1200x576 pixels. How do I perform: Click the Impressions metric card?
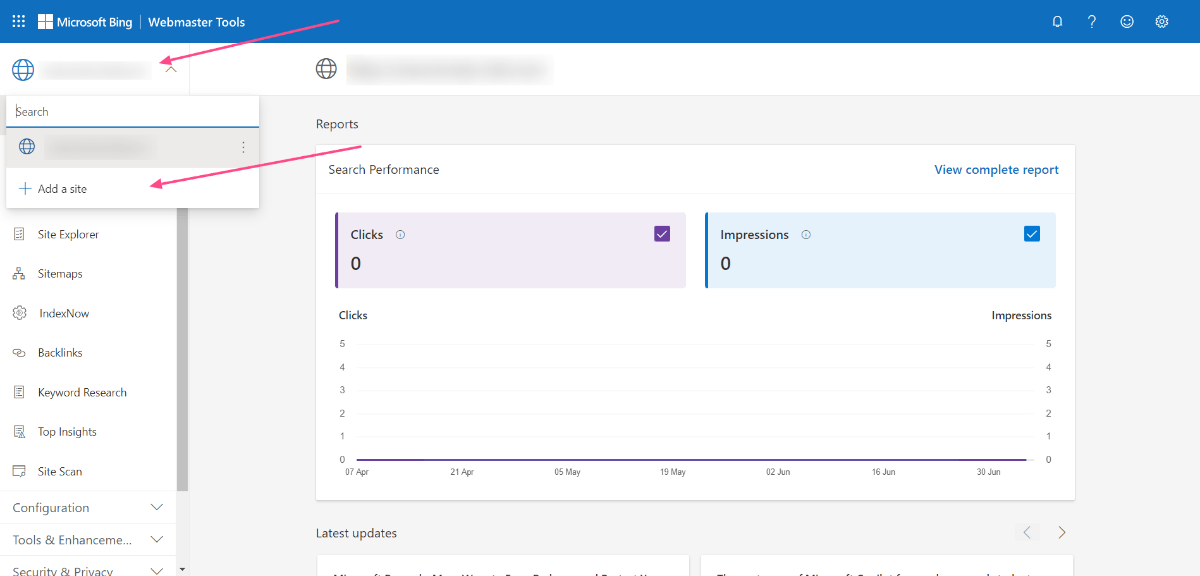click(880, 250)
